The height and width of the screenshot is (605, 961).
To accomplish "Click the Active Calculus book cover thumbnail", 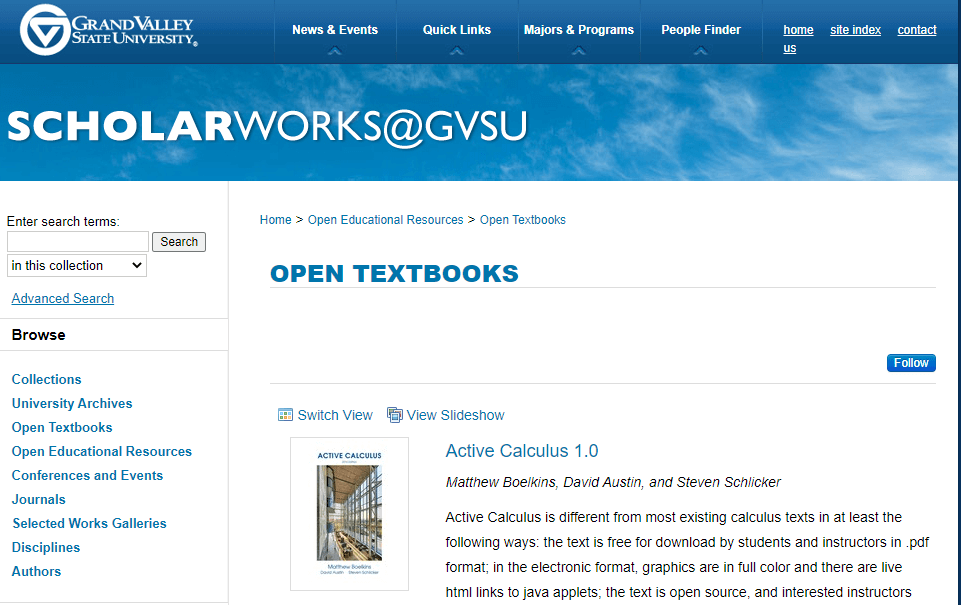I will pos(349,513).
